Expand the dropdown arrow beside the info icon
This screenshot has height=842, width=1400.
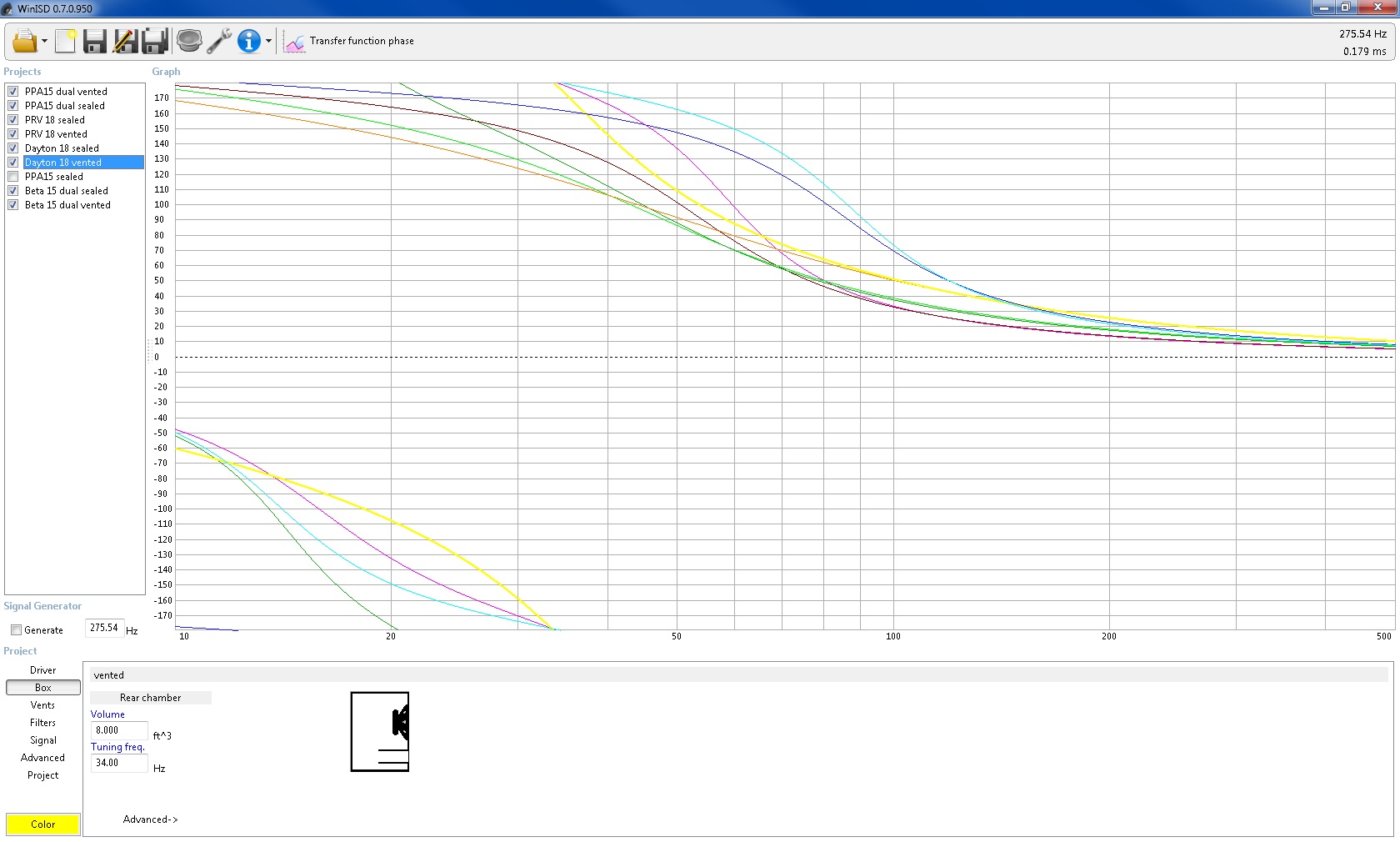(x=268, y=41)
